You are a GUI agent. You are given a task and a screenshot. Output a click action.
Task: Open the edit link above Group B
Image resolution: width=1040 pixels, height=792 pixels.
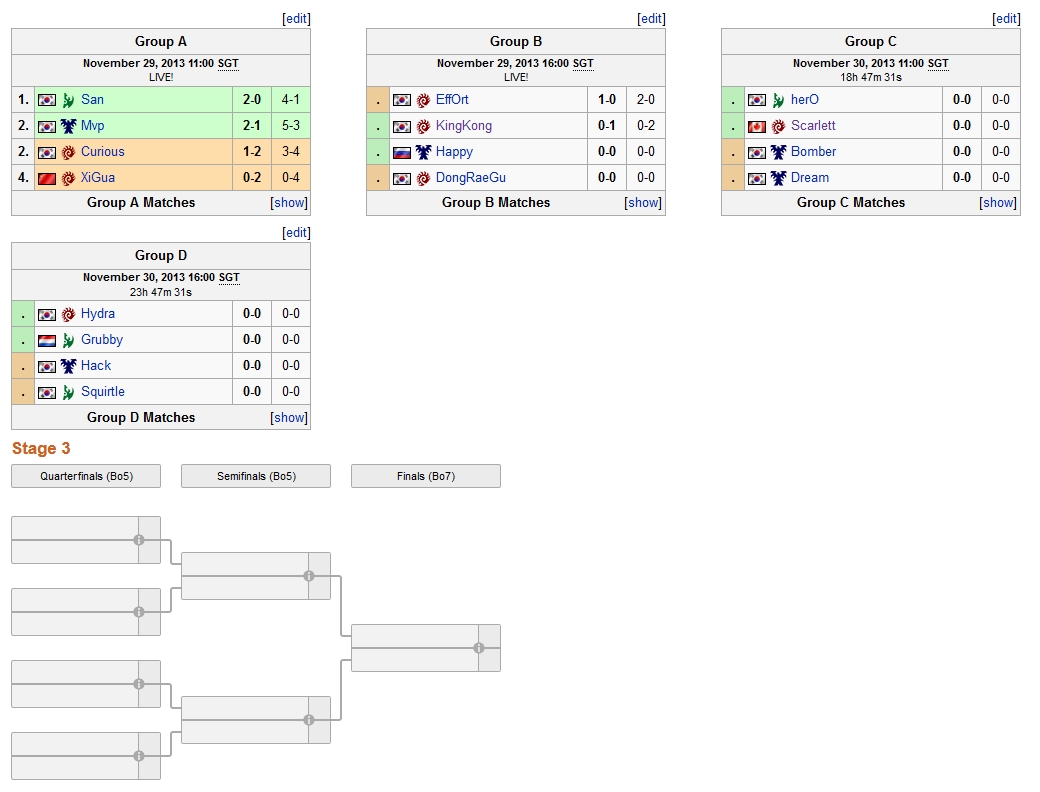coord(651,19)
